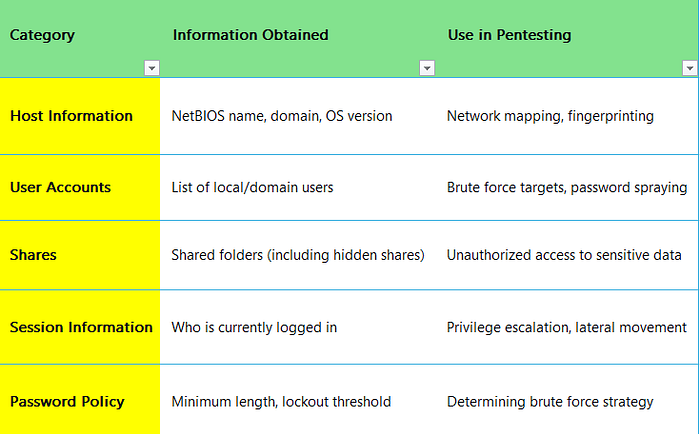The width and height of the screenshot is (700, 434).
Task: Click the Network mapping, fingerprinting cell
Action: pos(567,116)
